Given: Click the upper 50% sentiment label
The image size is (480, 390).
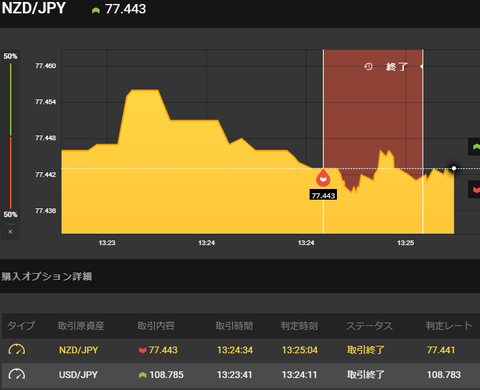Looking at the screenshot, I should coord(10,56).
